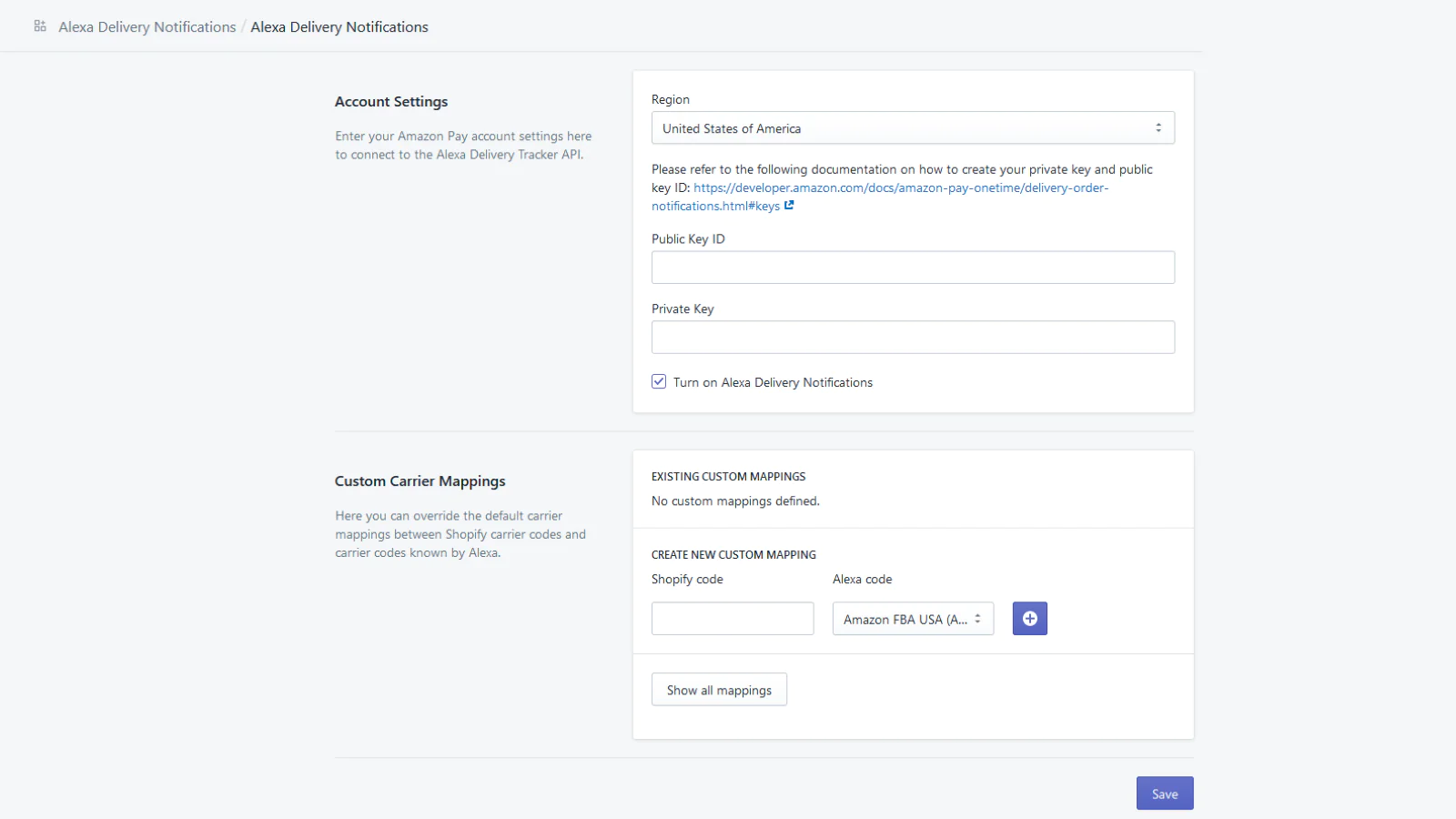Toggle Turn on Alexa Delivery Notifications checkbox

[x=659, y=382]
